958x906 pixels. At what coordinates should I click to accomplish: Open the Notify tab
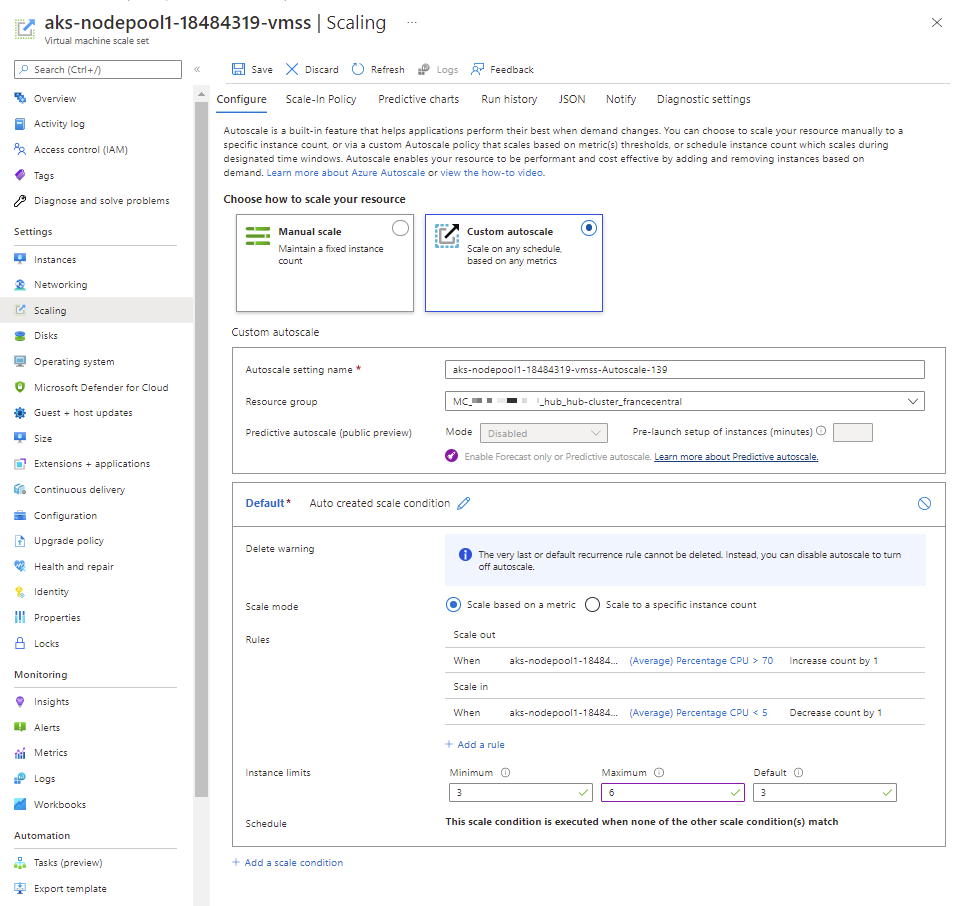tap(621, 99)
